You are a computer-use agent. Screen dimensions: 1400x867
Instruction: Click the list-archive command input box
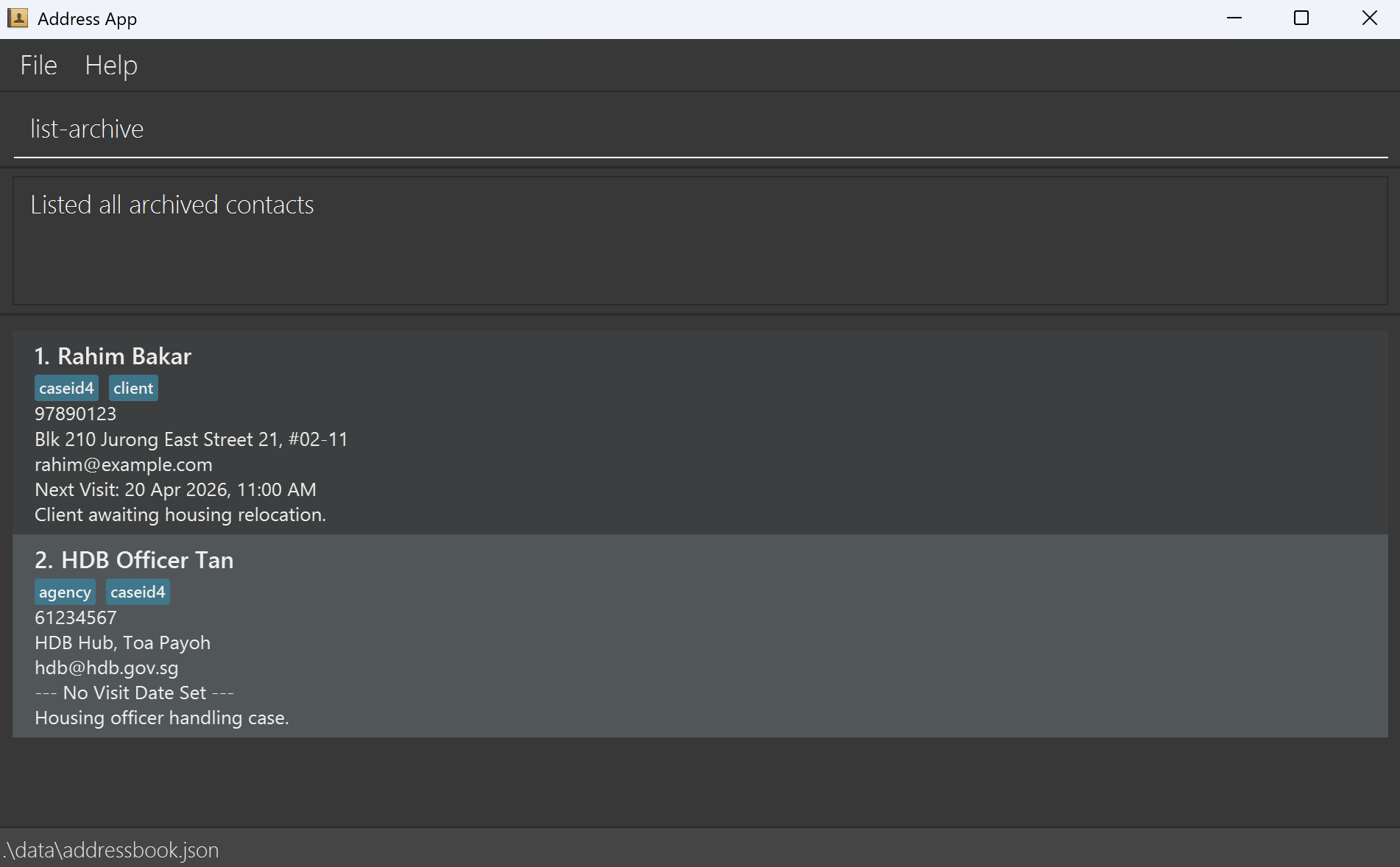[x=699, y=130]
